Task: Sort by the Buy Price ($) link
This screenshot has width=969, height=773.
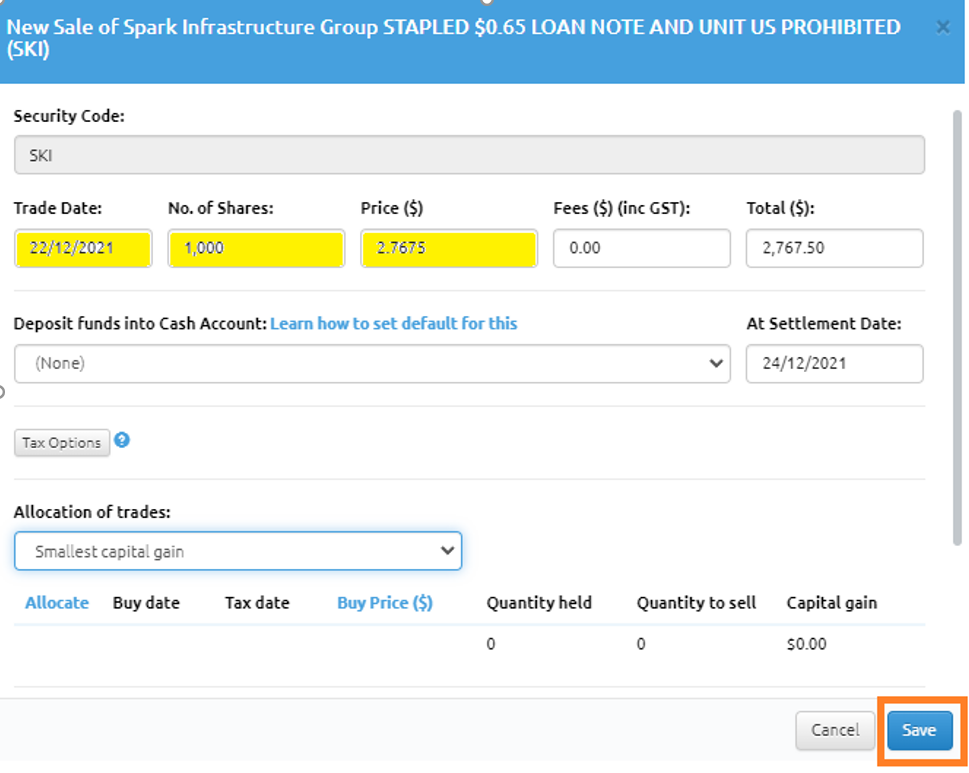Action: 384,602
